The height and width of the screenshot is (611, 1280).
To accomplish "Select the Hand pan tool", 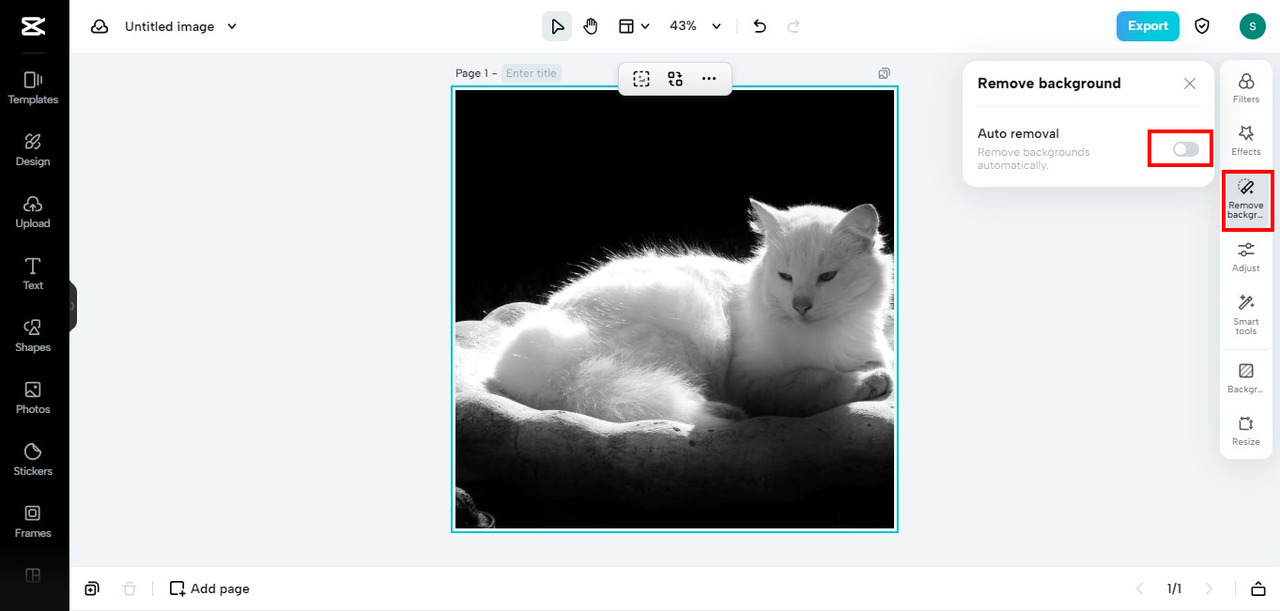I will (x=591, y=26).
